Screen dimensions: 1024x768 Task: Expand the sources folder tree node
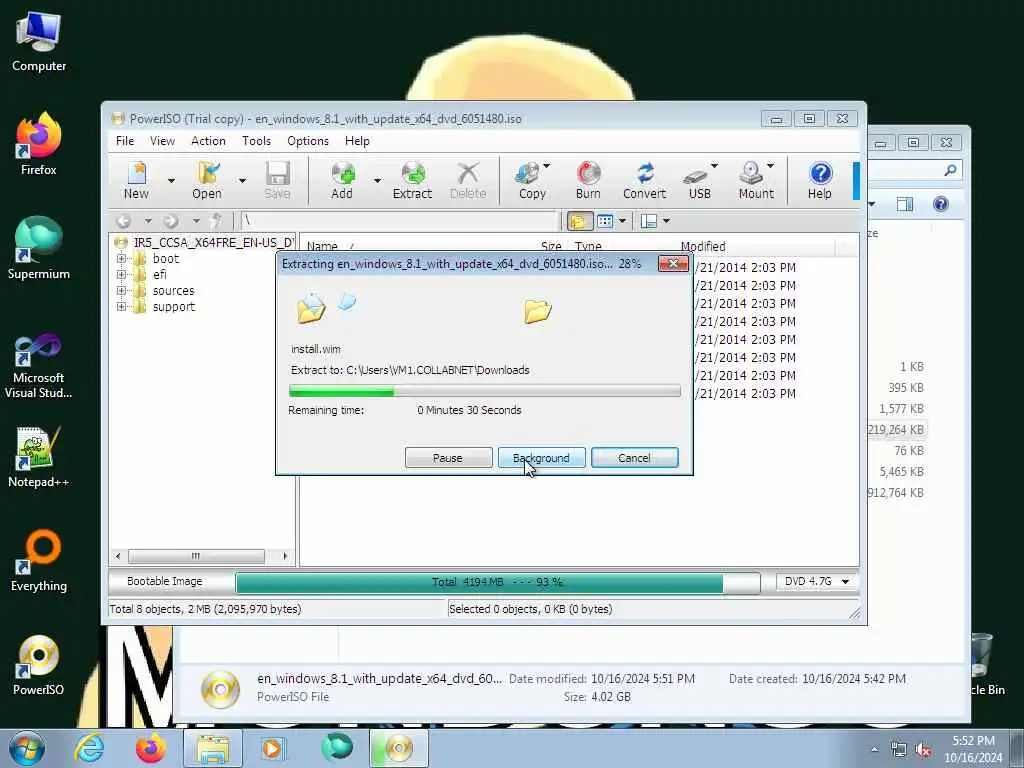(121, 291)
